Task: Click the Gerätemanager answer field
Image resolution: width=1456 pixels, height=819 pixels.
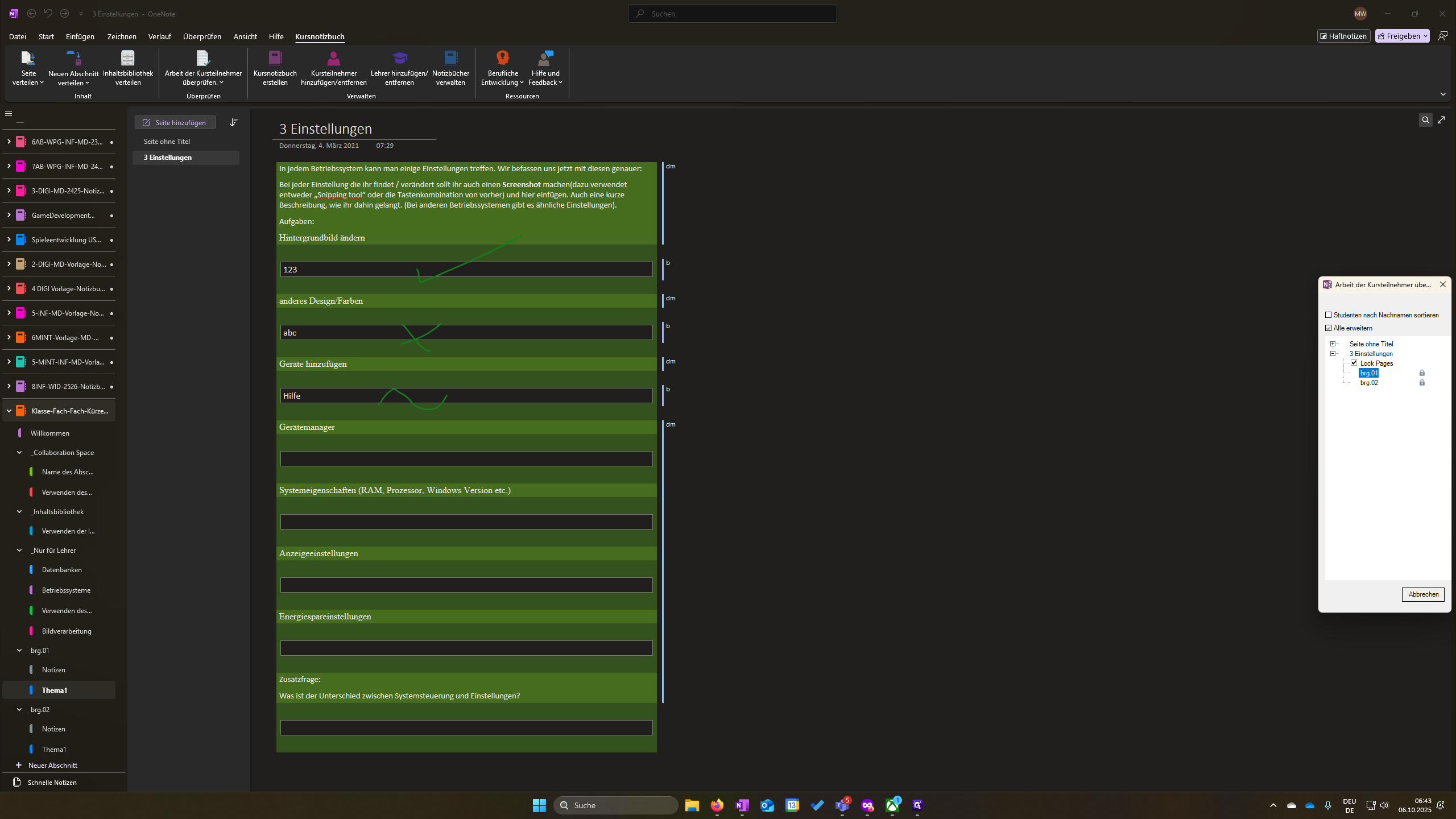Action: [x=466, y=459]
